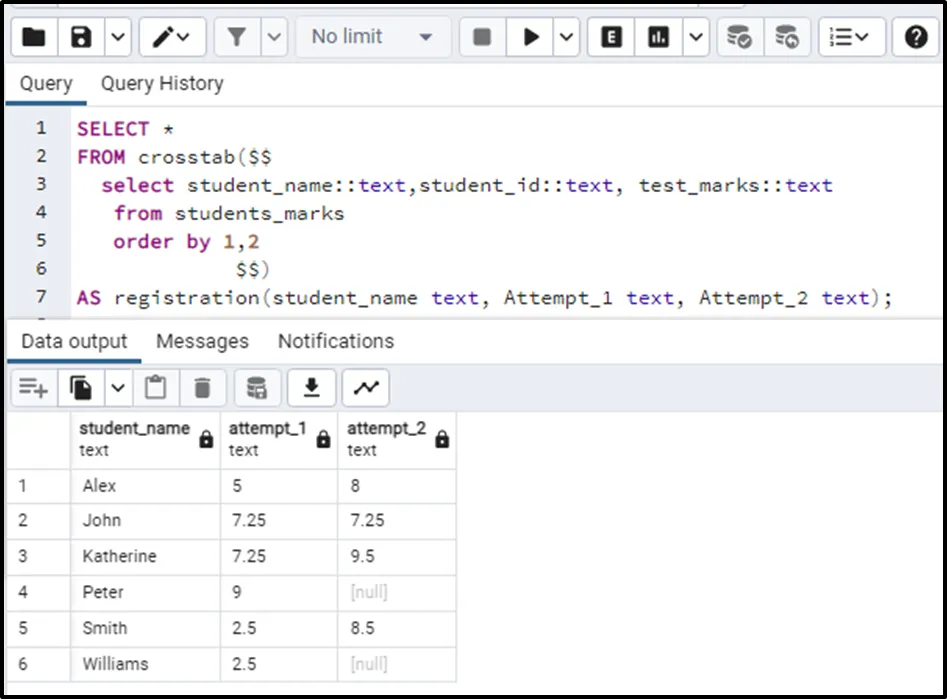Click the Add row icon
The height and width of the screenshot is (699, 947).
[33, 387]
